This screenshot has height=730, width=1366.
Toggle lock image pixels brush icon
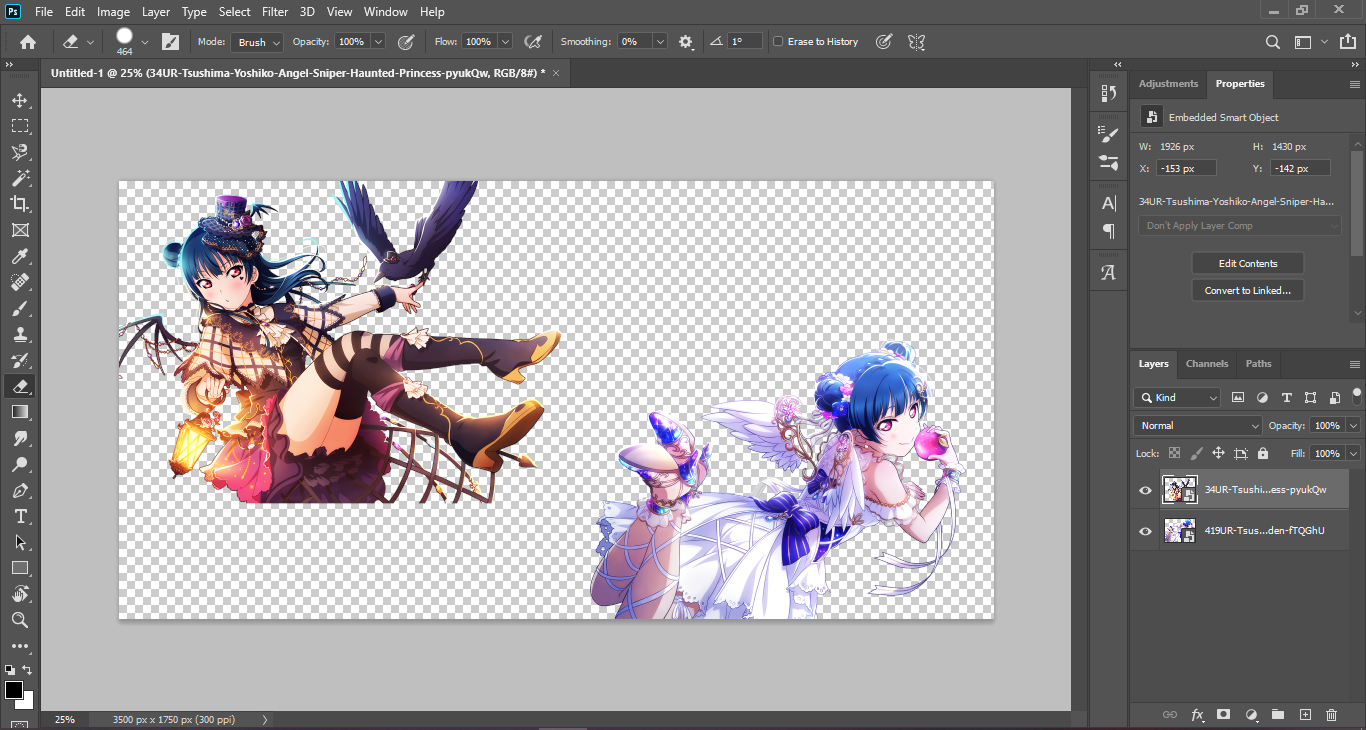coord(1196,453)
